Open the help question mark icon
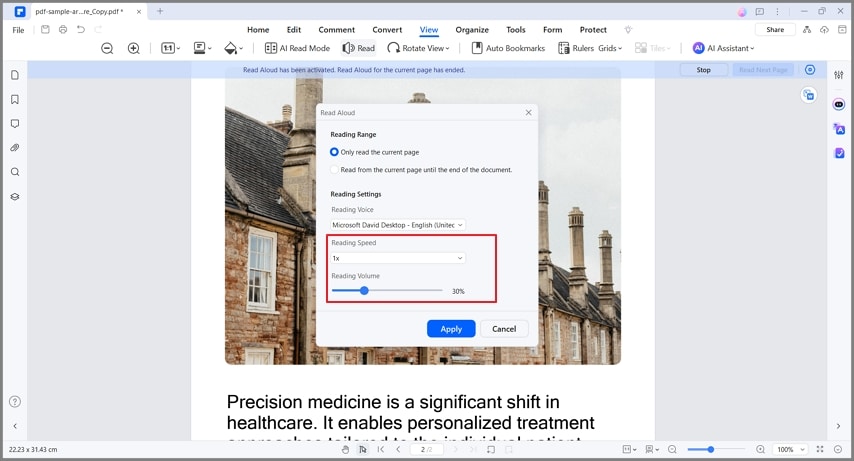This screenshot has height=461, width=854. pos(15,402)
